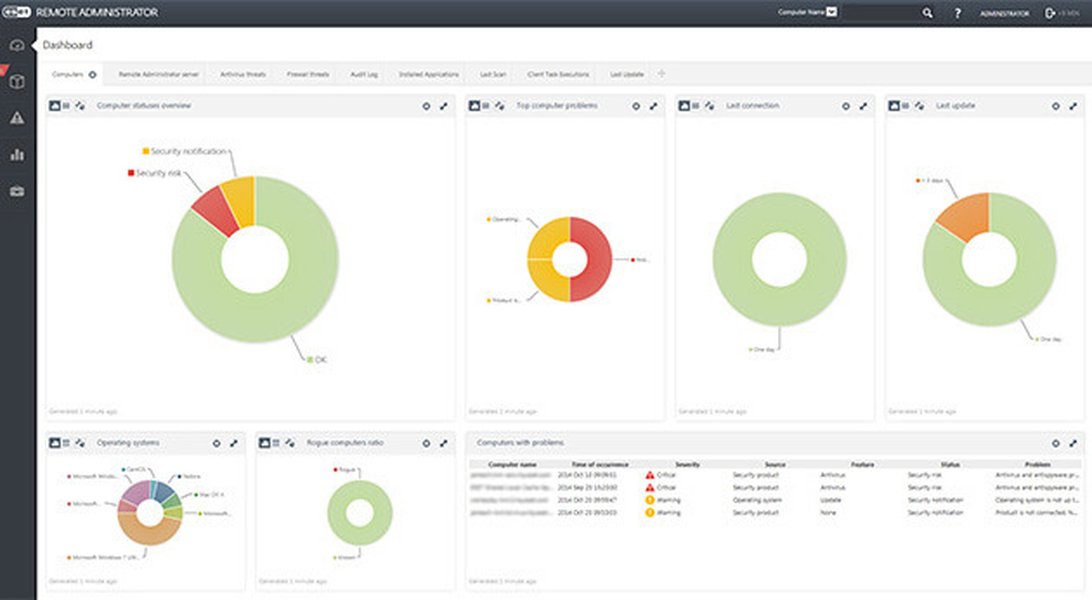Open the Client Task Executions tab
The image size is (1092, 600).
point(558,74)
